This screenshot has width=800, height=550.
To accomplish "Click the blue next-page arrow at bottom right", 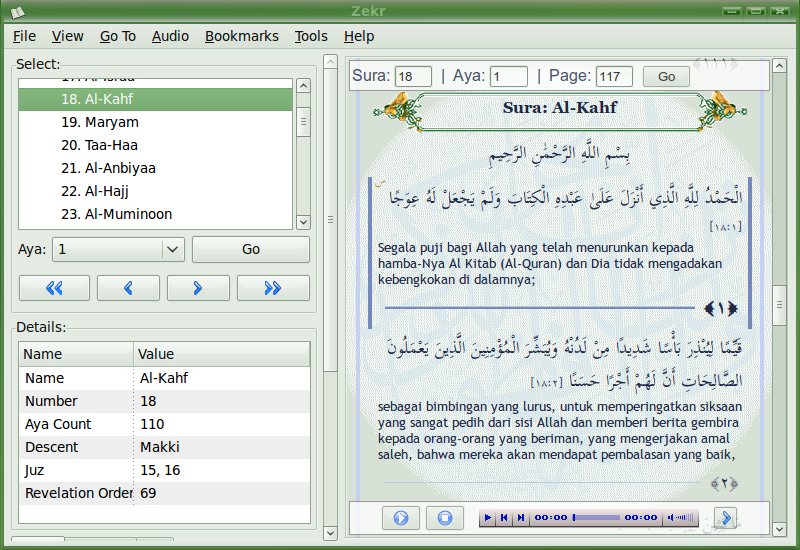I will tap(724, 518).
